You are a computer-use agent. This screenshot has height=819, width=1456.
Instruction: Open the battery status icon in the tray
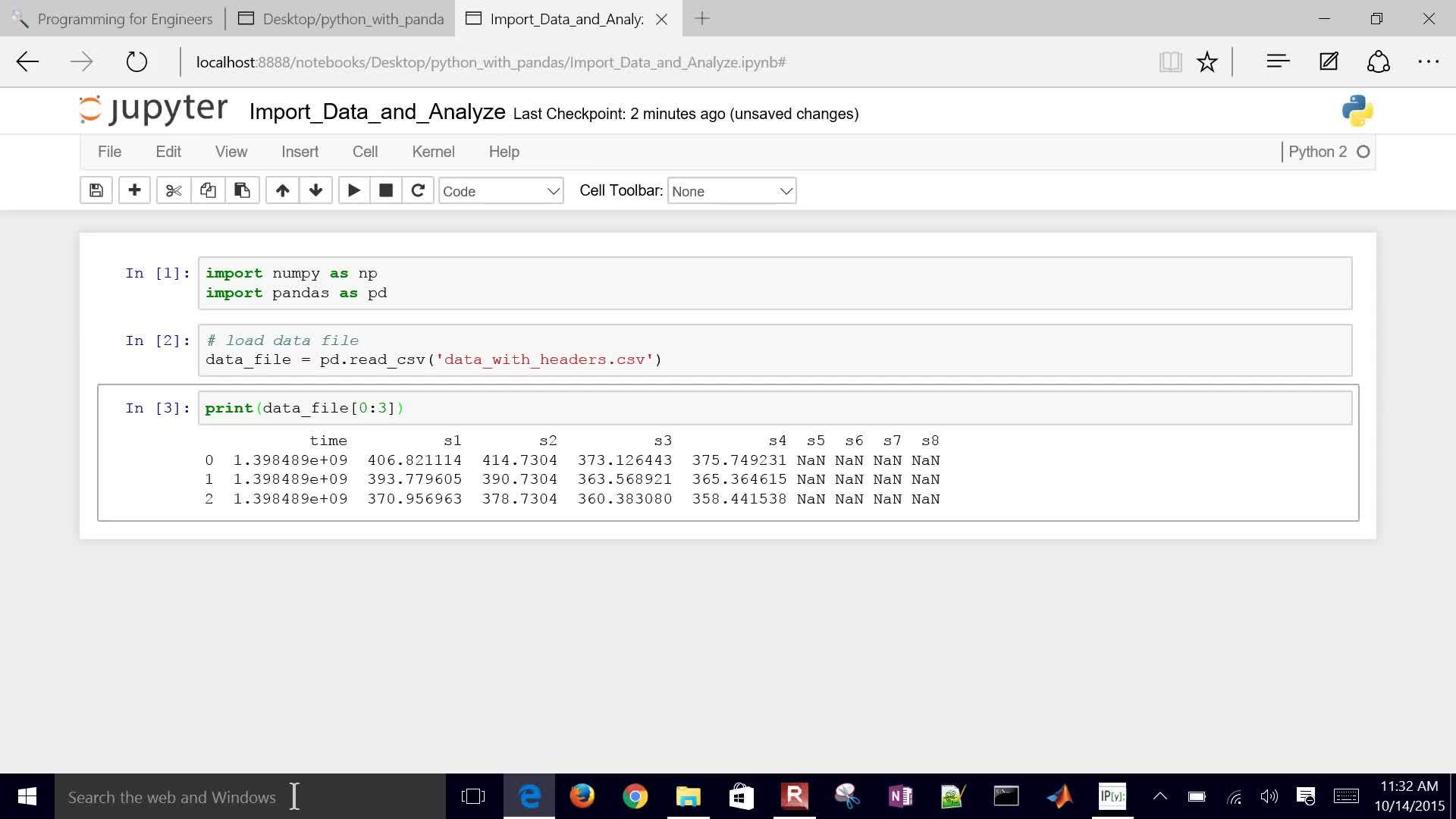coord(1197,796)
